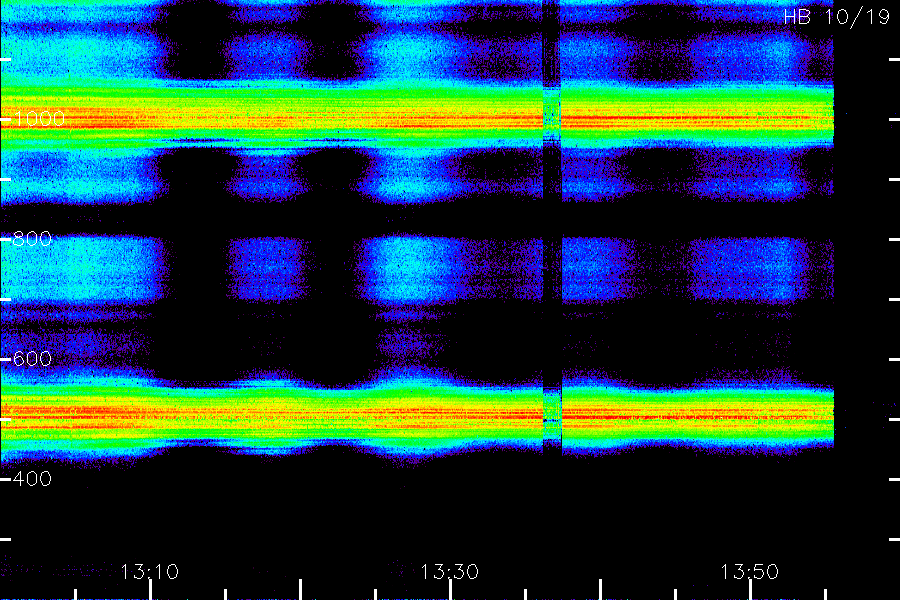This screenshot has width=900, height=600.
Task: Click the 13:30 time axis label
Action: point(449,572)
